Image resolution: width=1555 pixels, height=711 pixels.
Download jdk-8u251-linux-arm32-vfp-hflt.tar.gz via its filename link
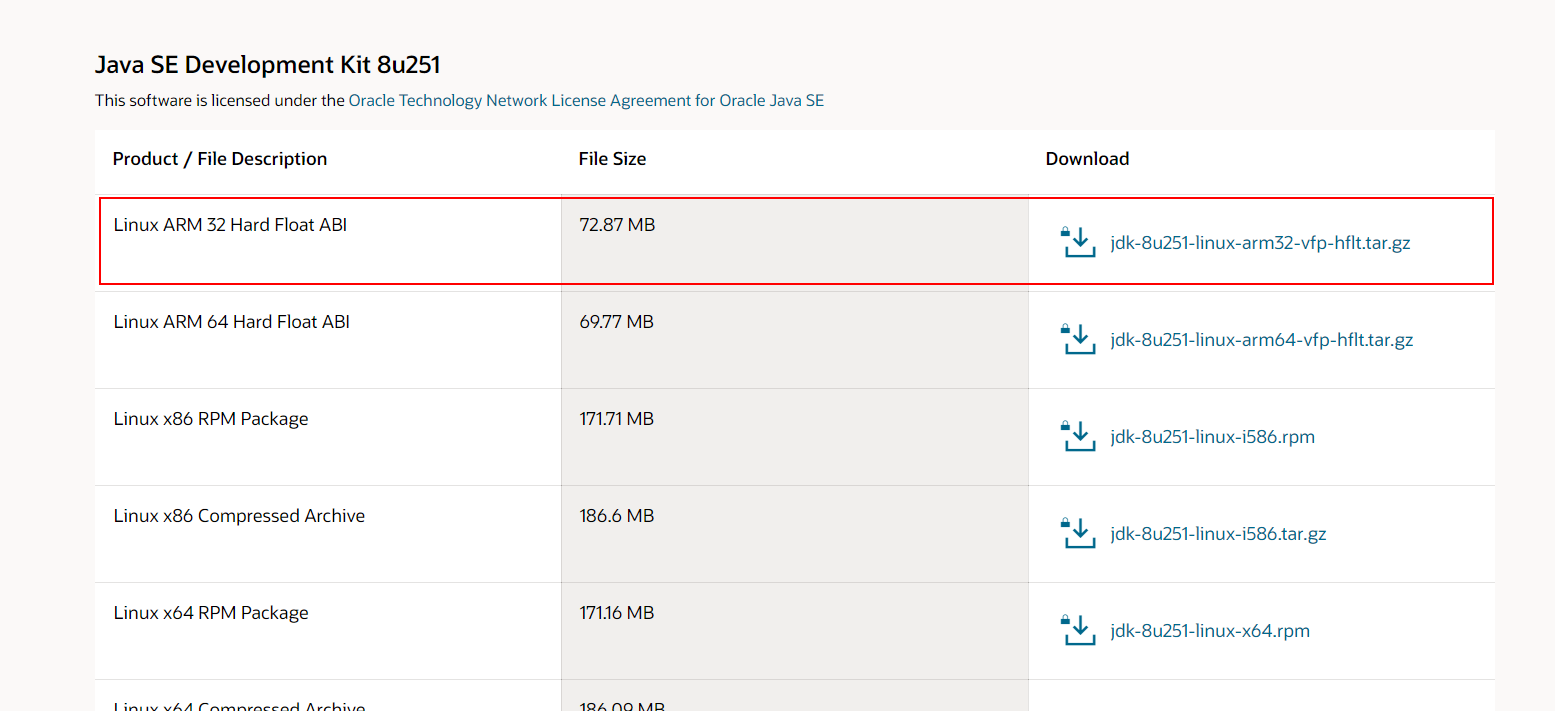click(x=1260, y=242)
